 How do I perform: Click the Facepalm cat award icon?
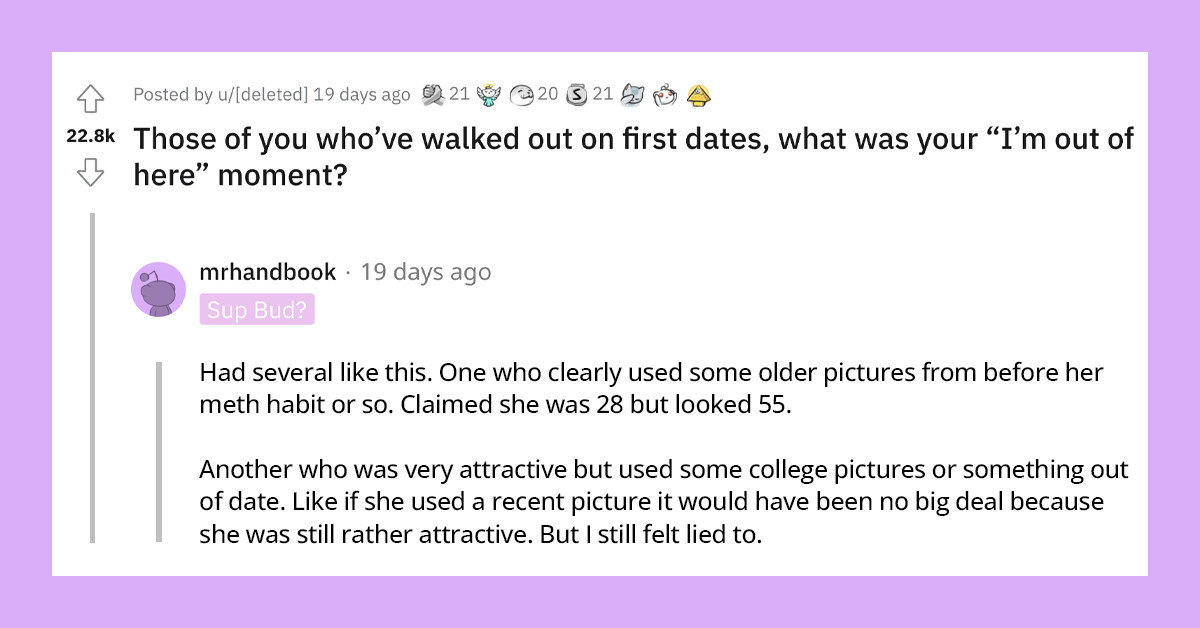[x=632, y=95]
